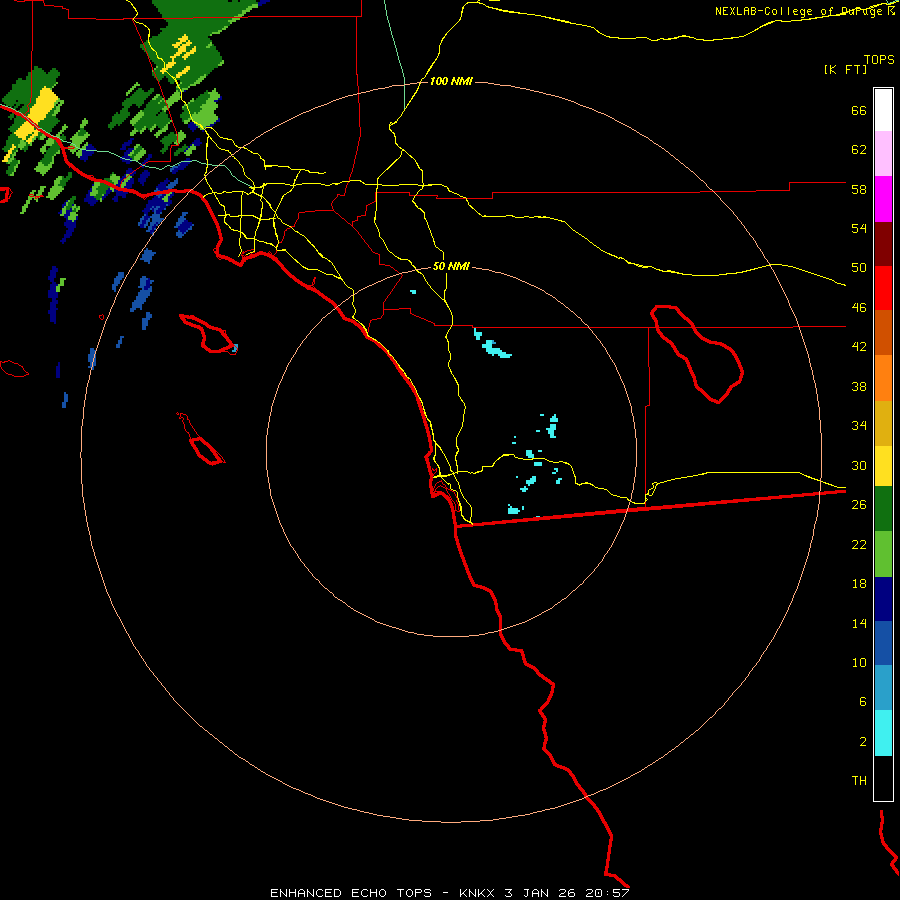Click the "50" scale value in legend
900x900 pixels.
859,268
